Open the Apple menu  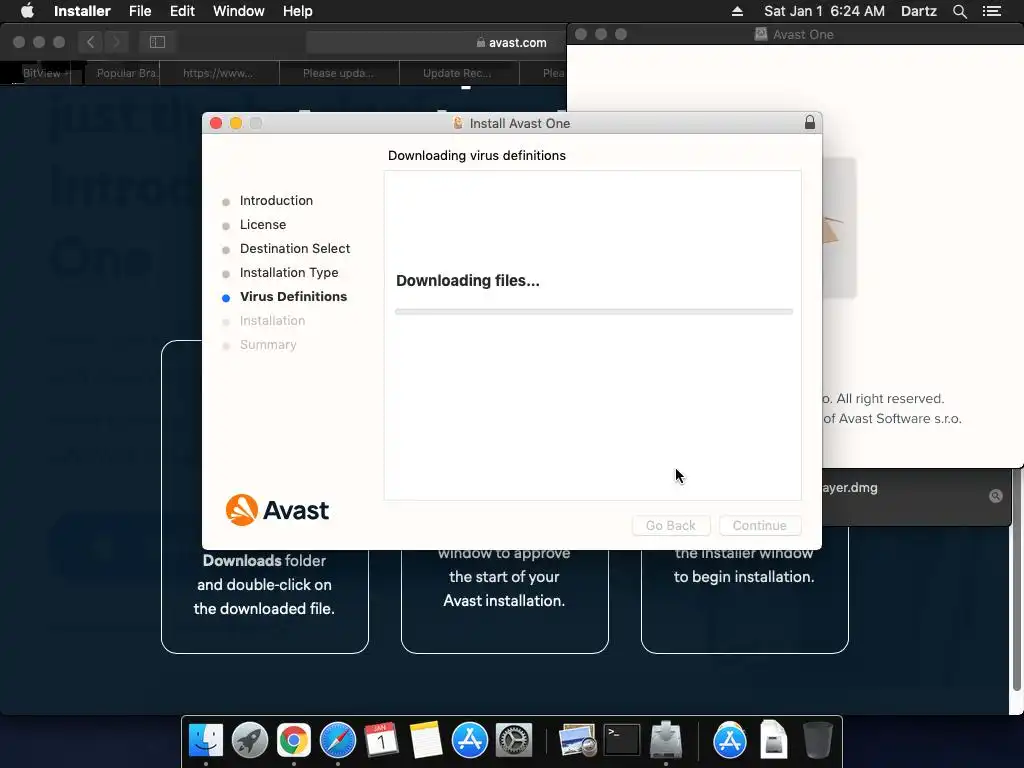pyautogui.click(x=27, y=11)
